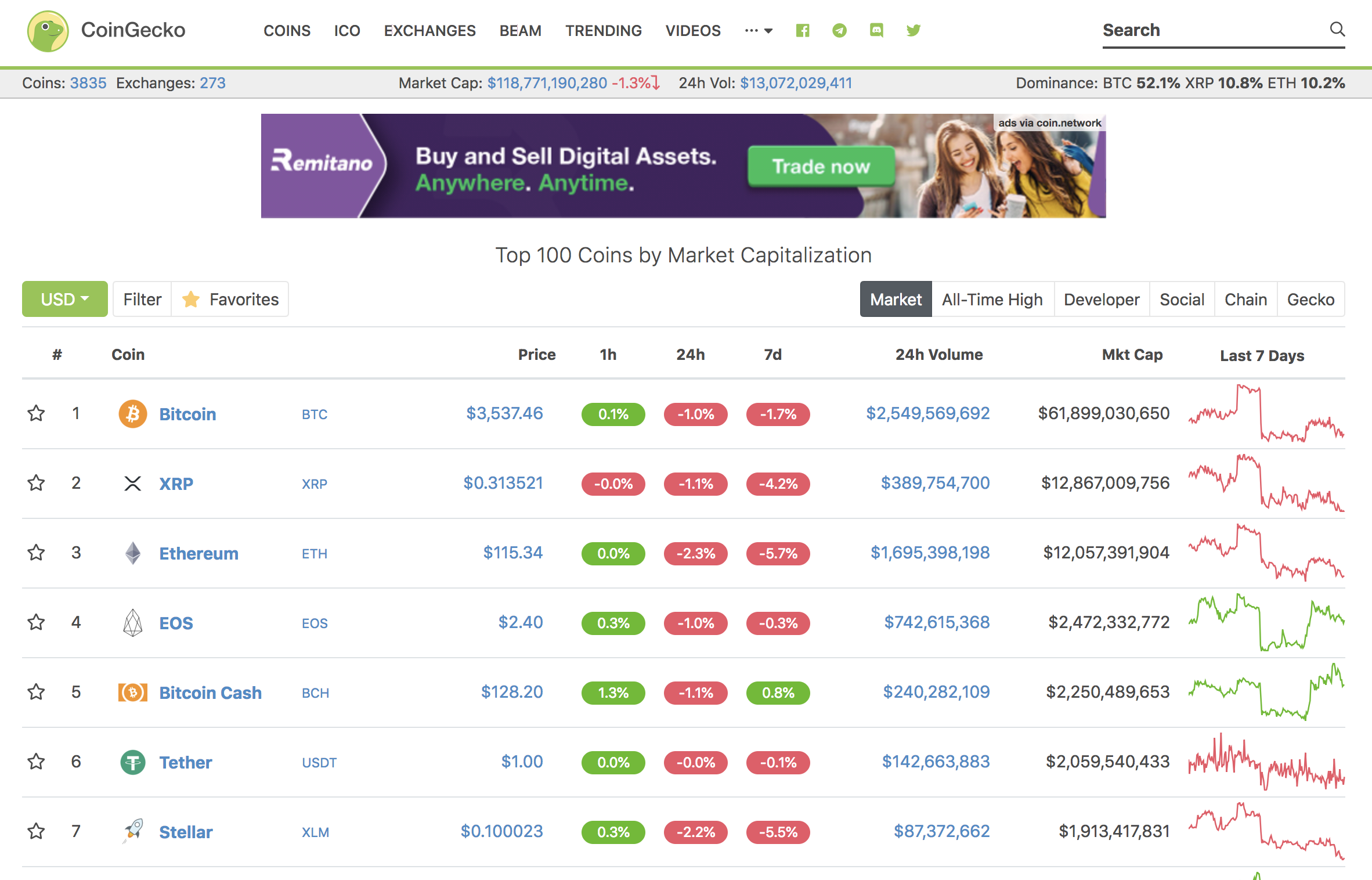Favorite Ethereum with its star
The image size is (1372, 880).
36,553
